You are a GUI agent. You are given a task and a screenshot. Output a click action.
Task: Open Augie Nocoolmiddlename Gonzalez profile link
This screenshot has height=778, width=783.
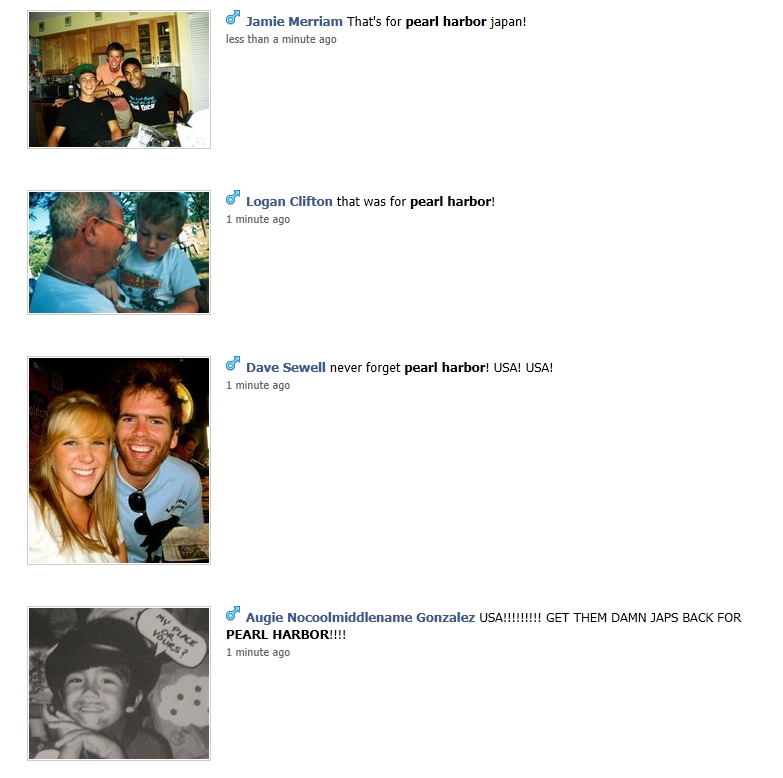tap(360, 618)
